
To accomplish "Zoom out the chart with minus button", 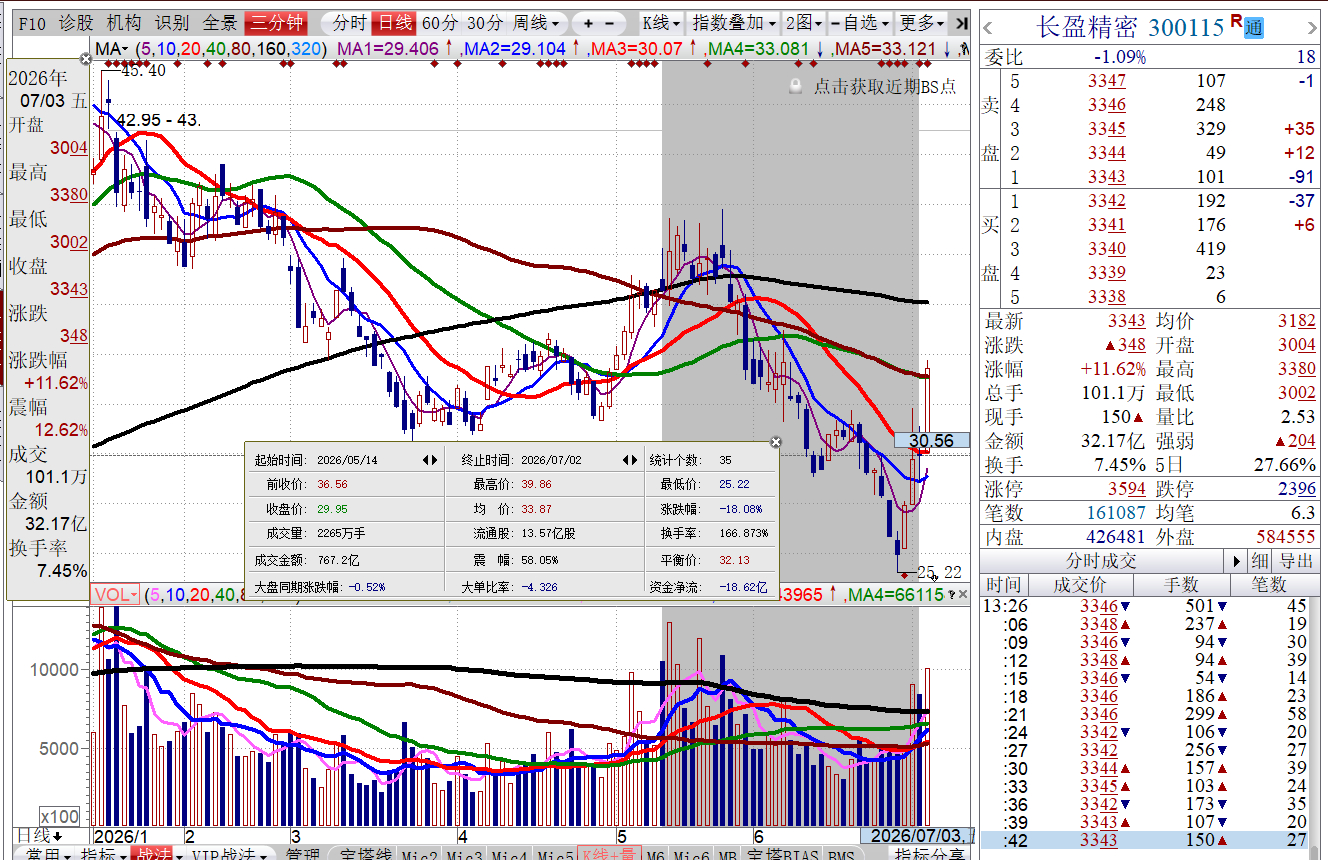I will click(x=612, y=23).
